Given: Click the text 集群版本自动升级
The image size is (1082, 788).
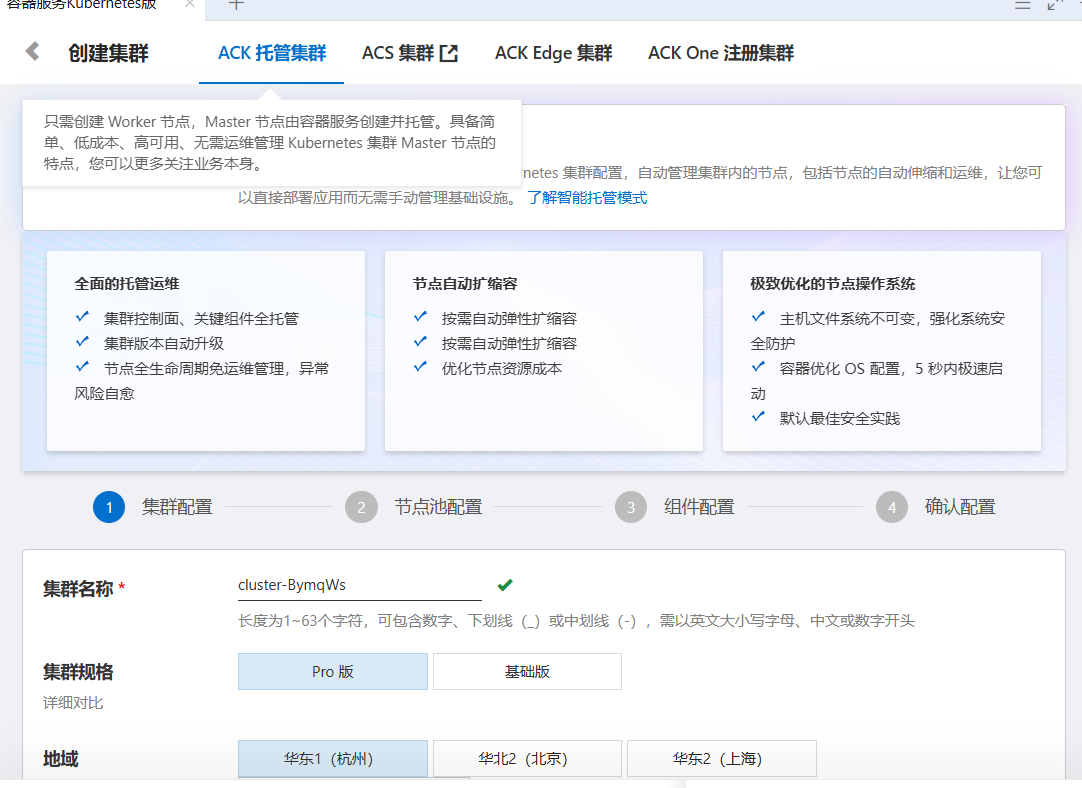Looking at the screenshot, I should 164,344.
